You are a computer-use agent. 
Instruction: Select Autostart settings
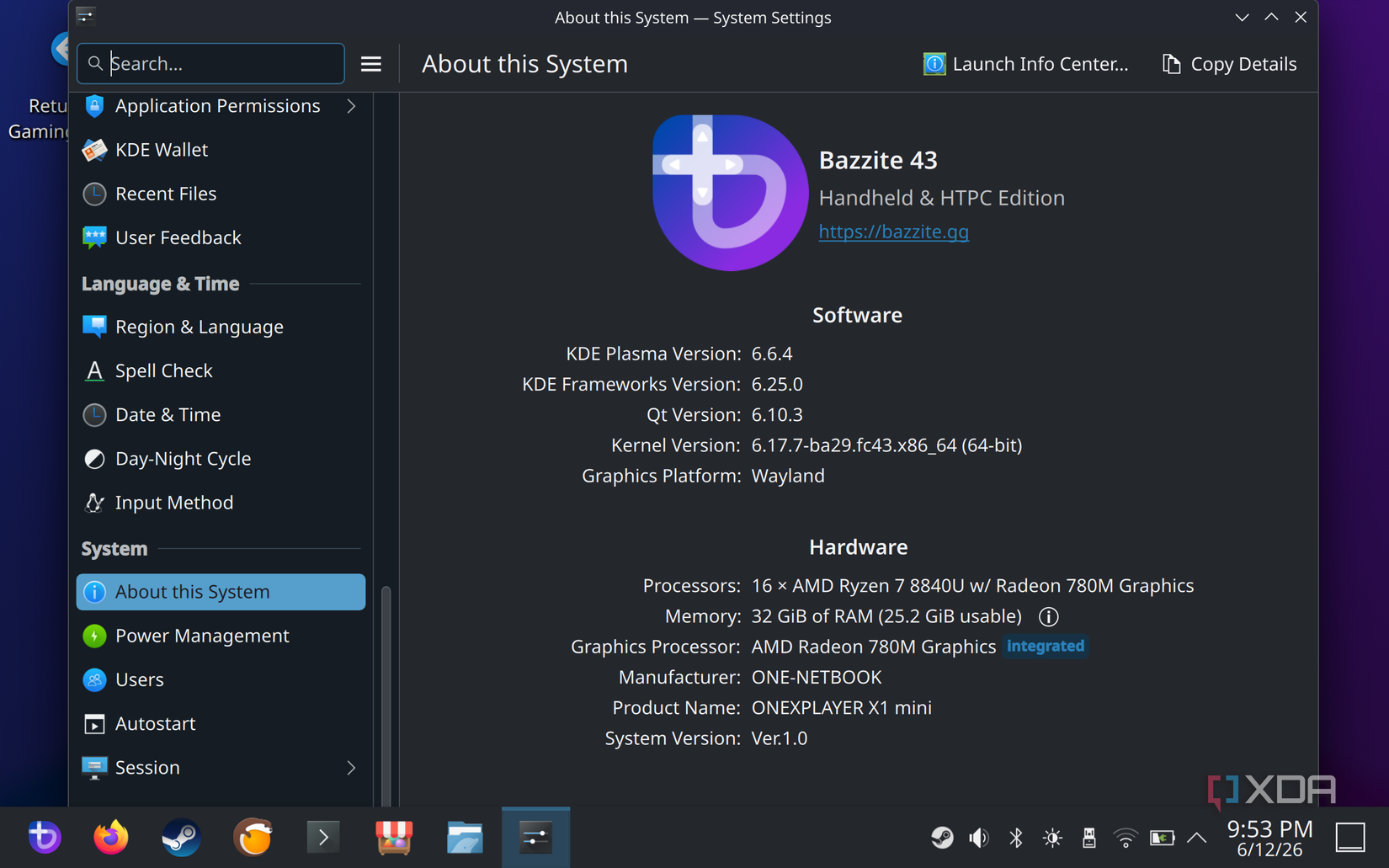click(x=221, y=723)
